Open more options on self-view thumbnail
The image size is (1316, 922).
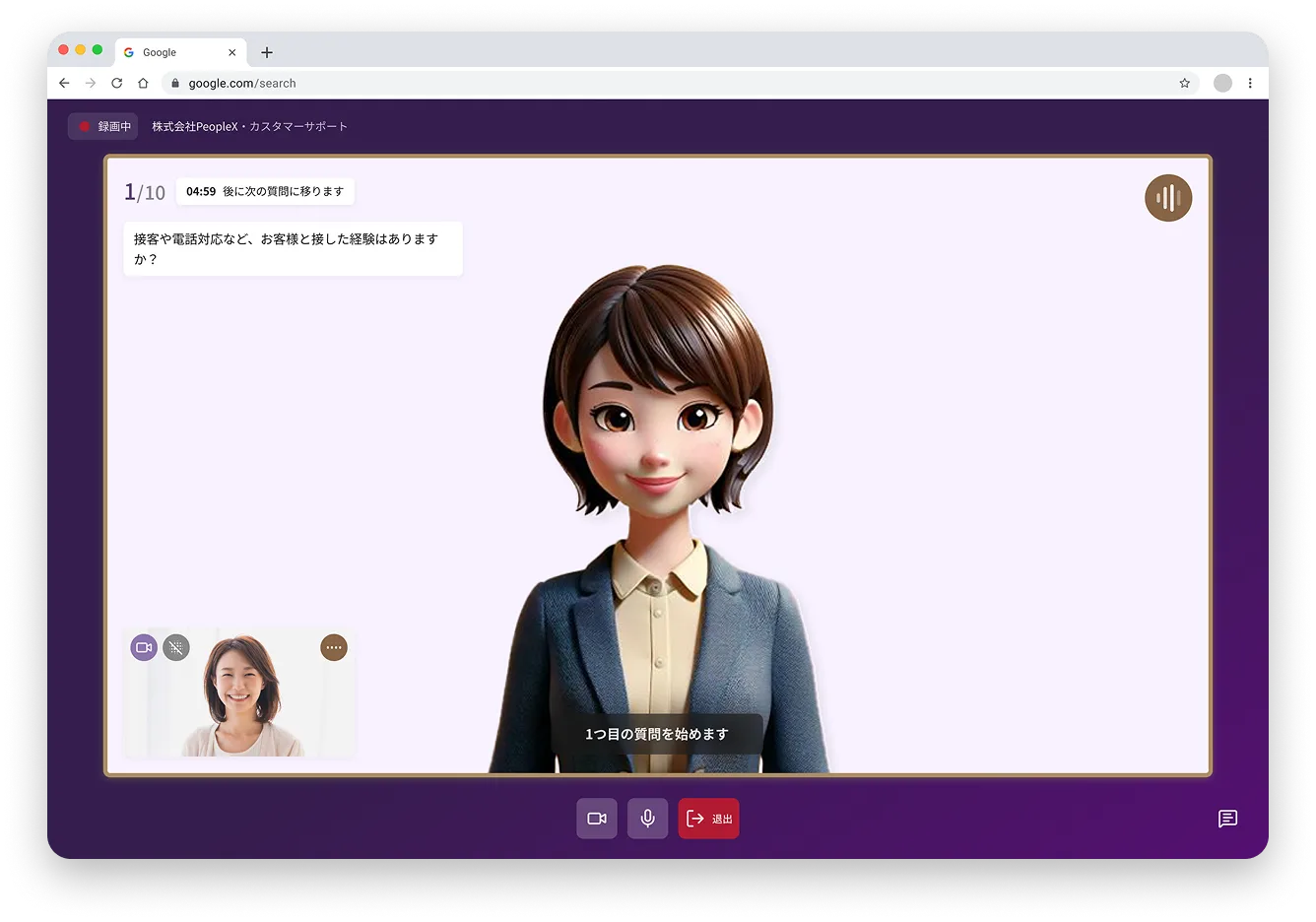click(334, 647)
